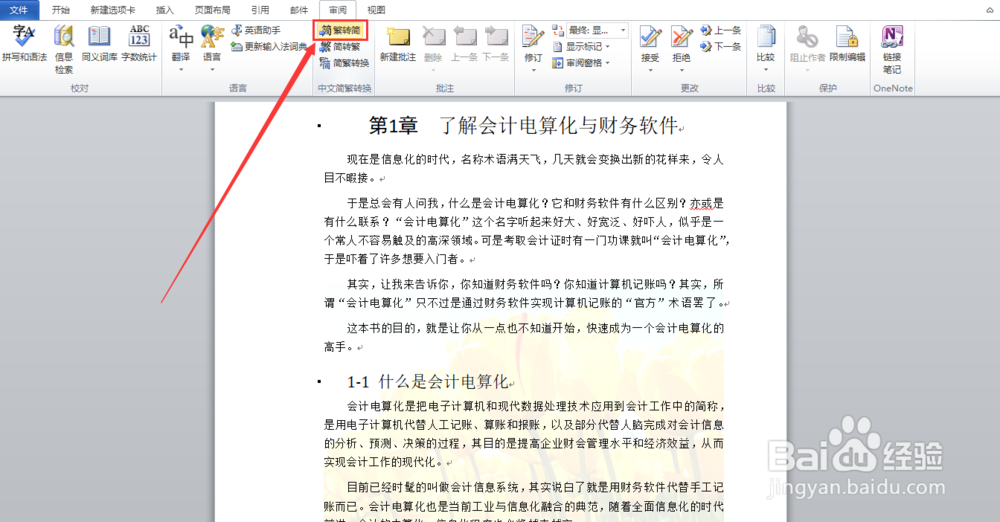
Task: Insert New Comment (新建批注)
Action: [398, 43]
